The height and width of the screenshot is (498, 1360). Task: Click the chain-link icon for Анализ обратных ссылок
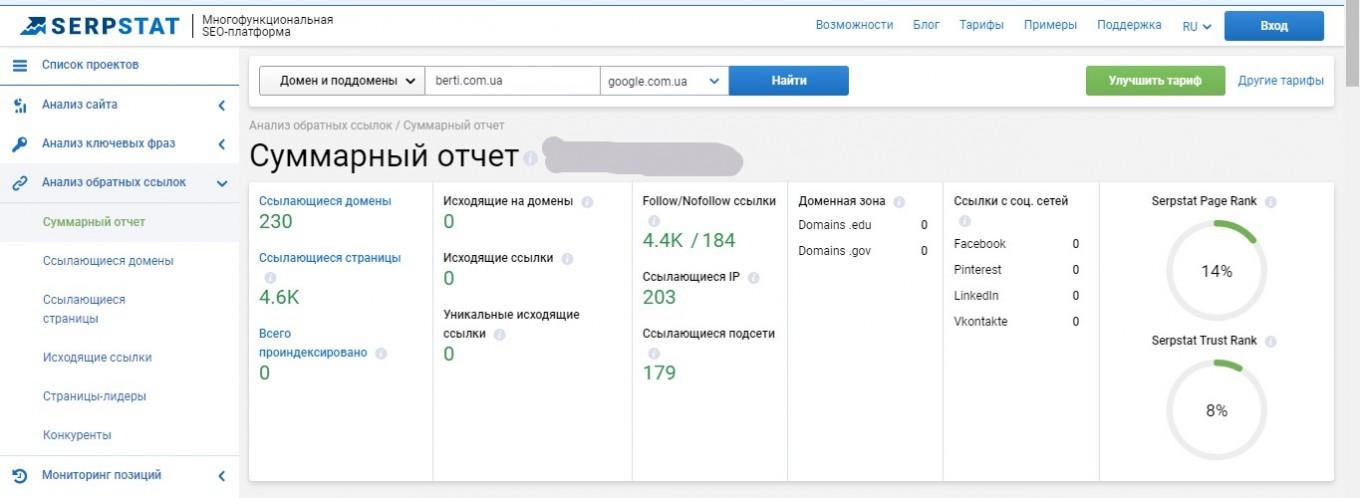point(19,183)
